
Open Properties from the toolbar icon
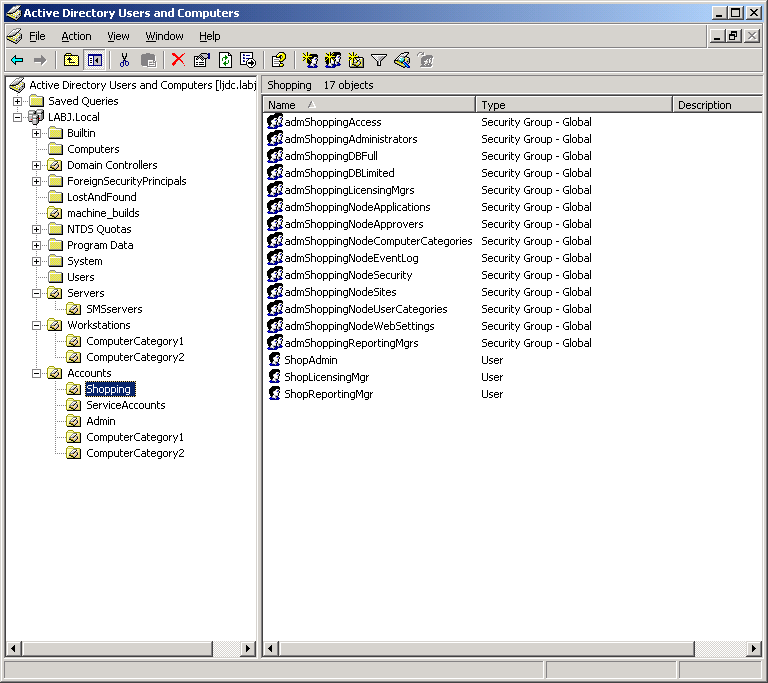[x=202, y=60]
